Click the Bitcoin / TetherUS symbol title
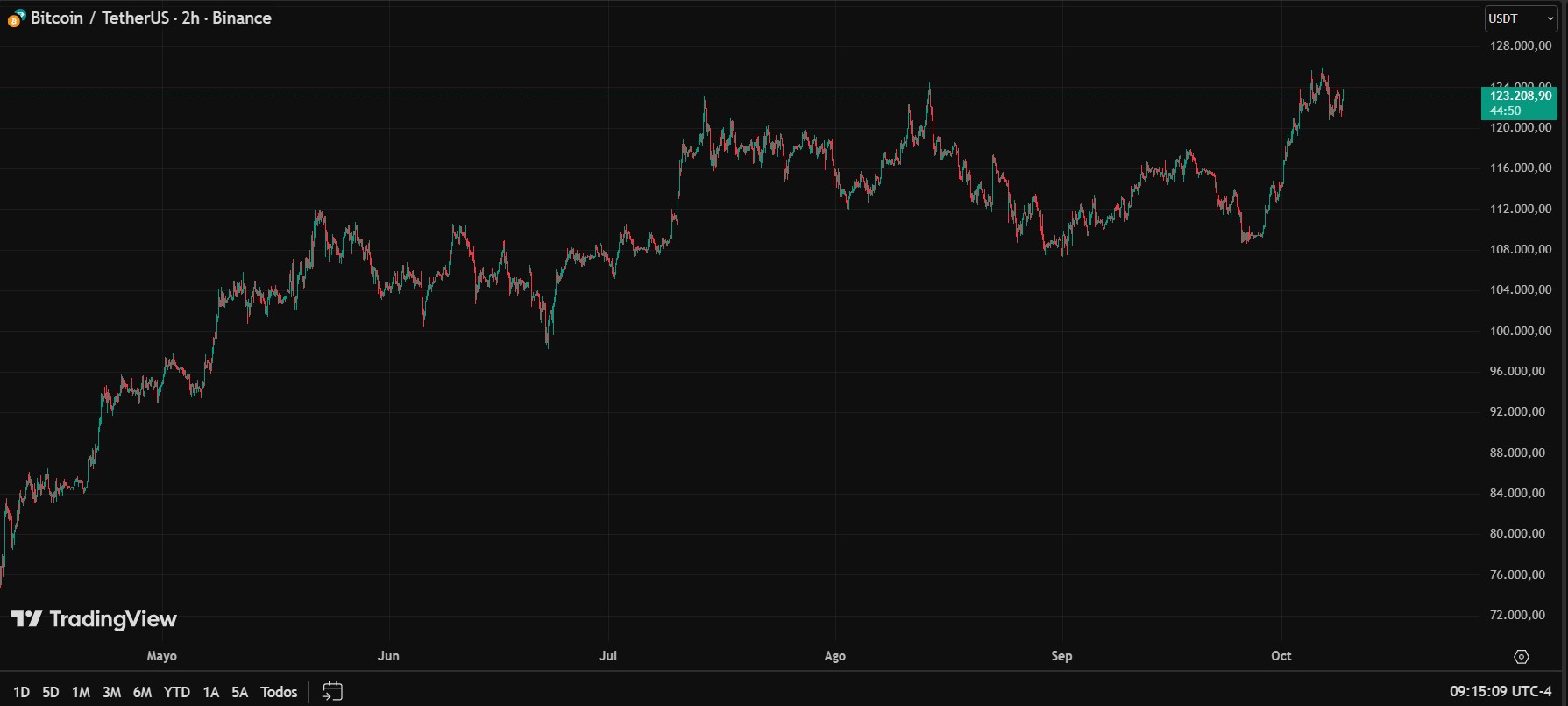The image size is (1568, 706). (151, 18)
